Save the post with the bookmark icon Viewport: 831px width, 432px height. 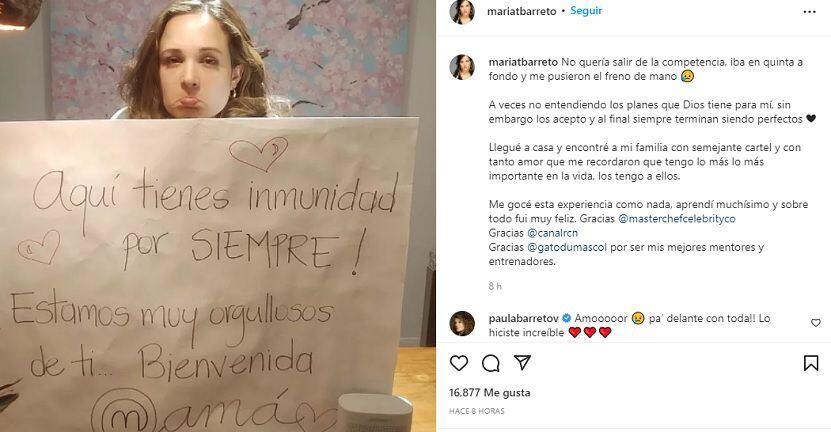tap(811, 363)
